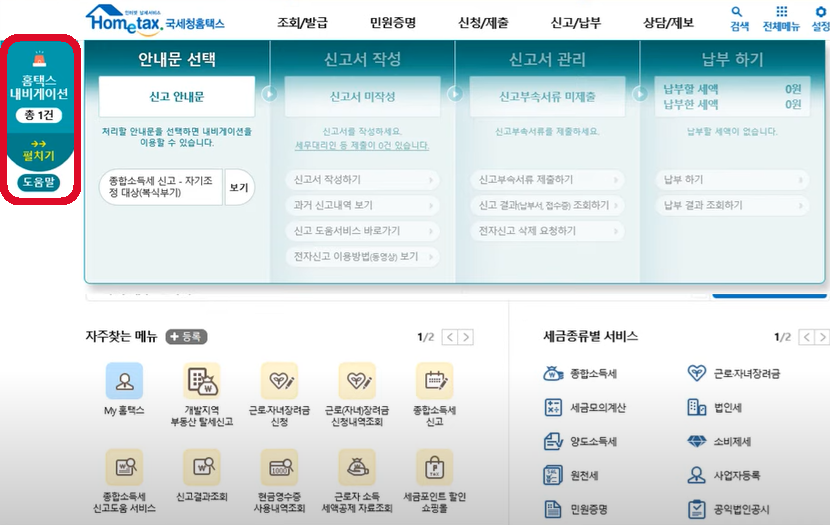Go to next page of 자주찾는 메뉴

pos(466,337)
